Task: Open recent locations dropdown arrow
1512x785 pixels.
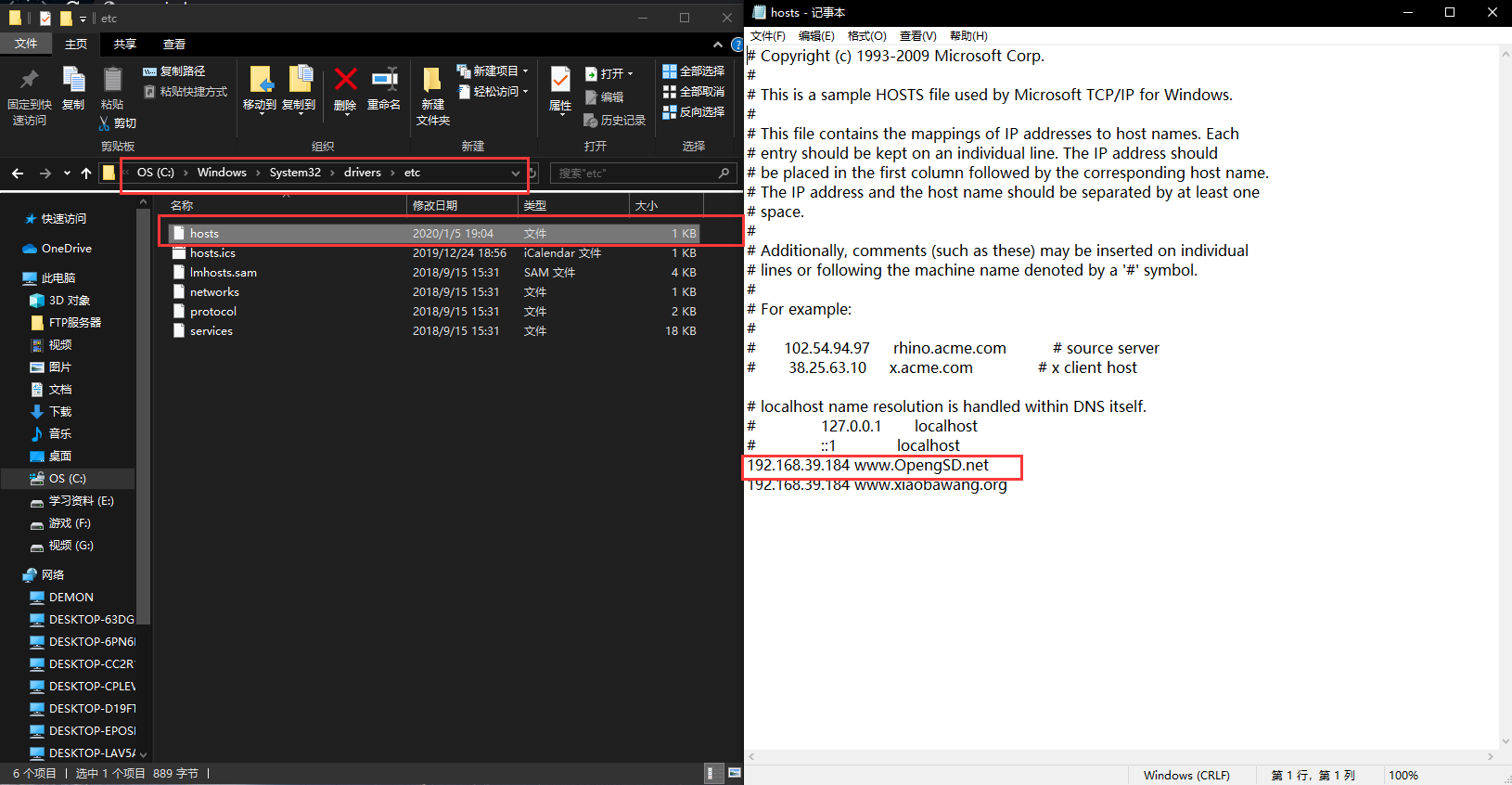Action: coord(67,174)
